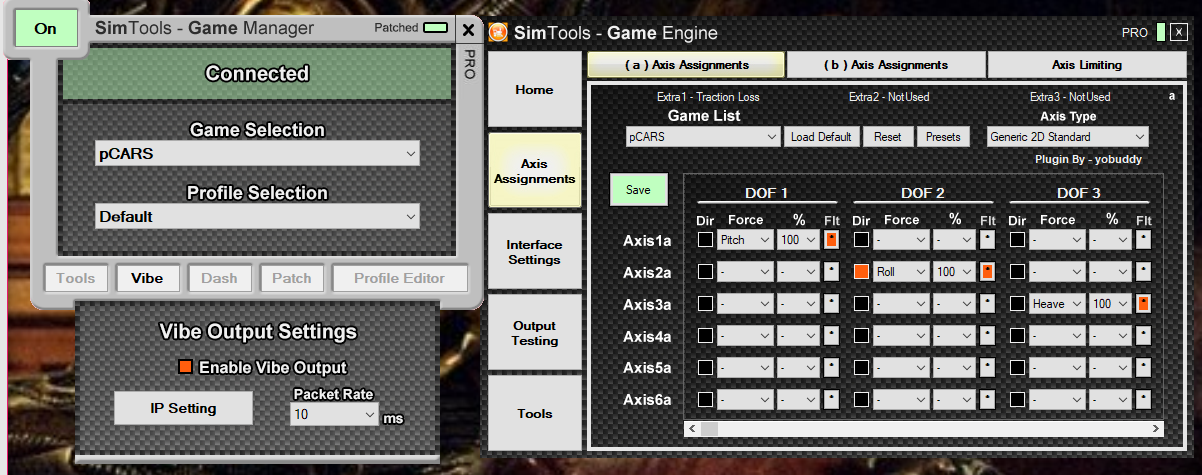Toggle the Axis3a DOF 3 filter button

1143,303
